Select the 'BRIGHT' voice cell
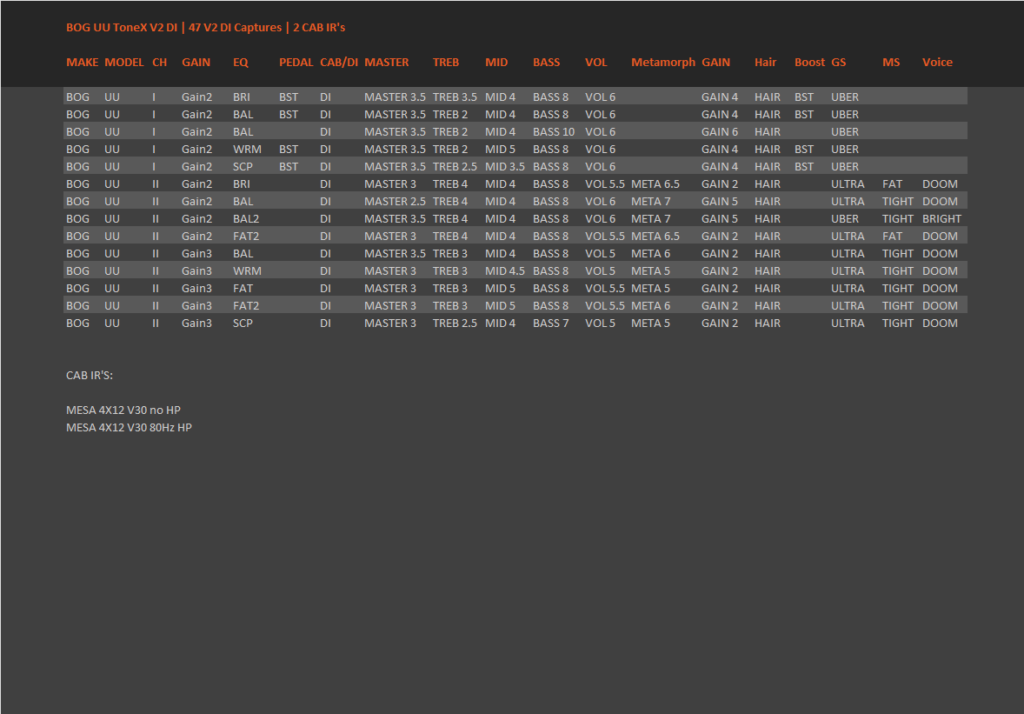1024x714 pixels. pos(942,219)
